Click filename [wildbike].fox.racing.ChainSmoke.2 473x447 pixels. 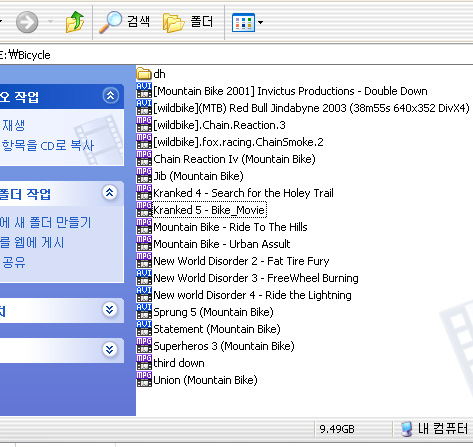point(238,142)
